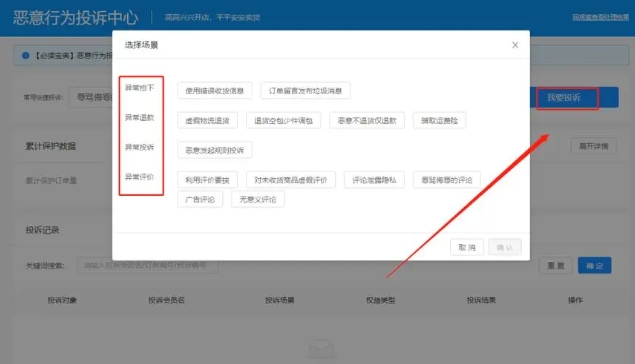Screen dimensions: 635x364
Task: Select the 骗取运费险 option
Action: [439, 120]
